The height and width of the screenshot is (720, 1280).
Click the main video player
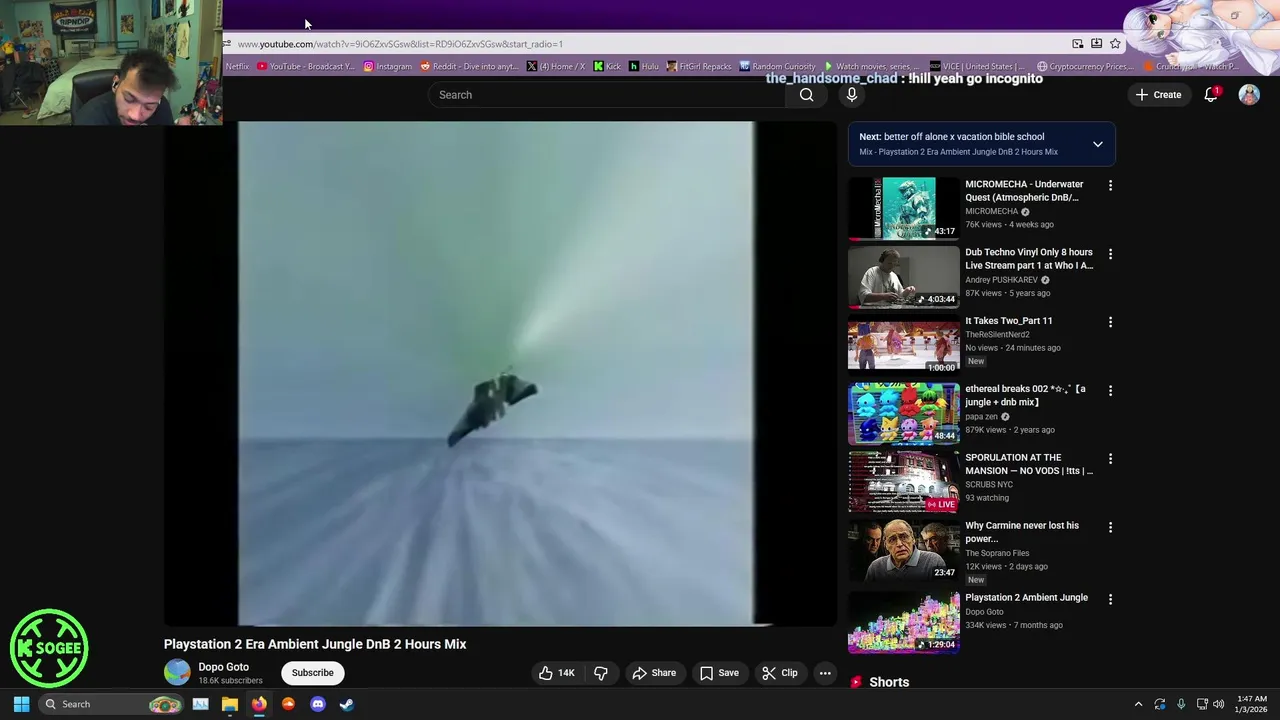click(500, 374)
